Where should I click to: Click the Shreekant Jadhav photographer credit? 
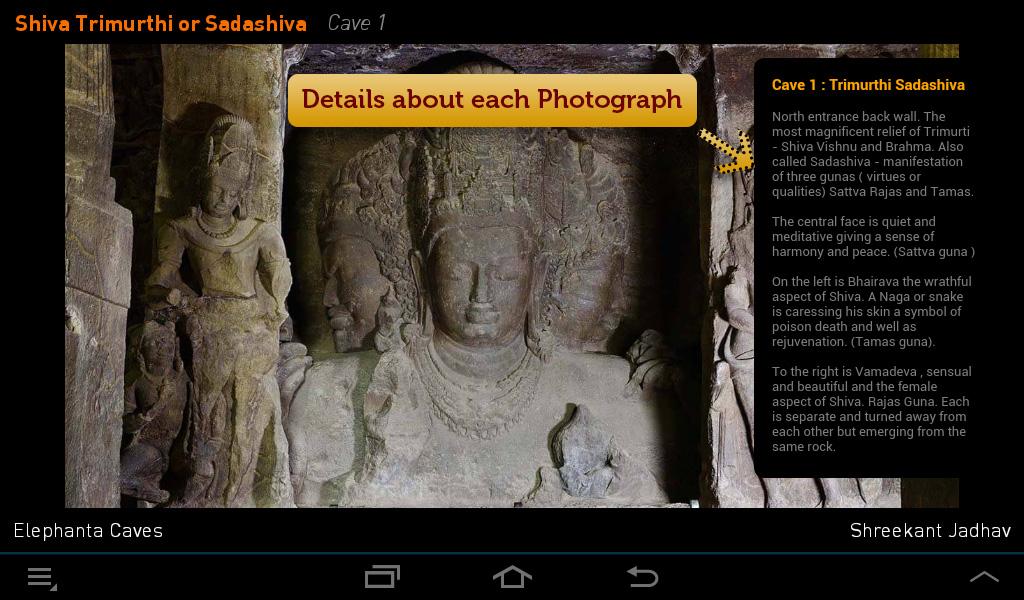(930, 531)
